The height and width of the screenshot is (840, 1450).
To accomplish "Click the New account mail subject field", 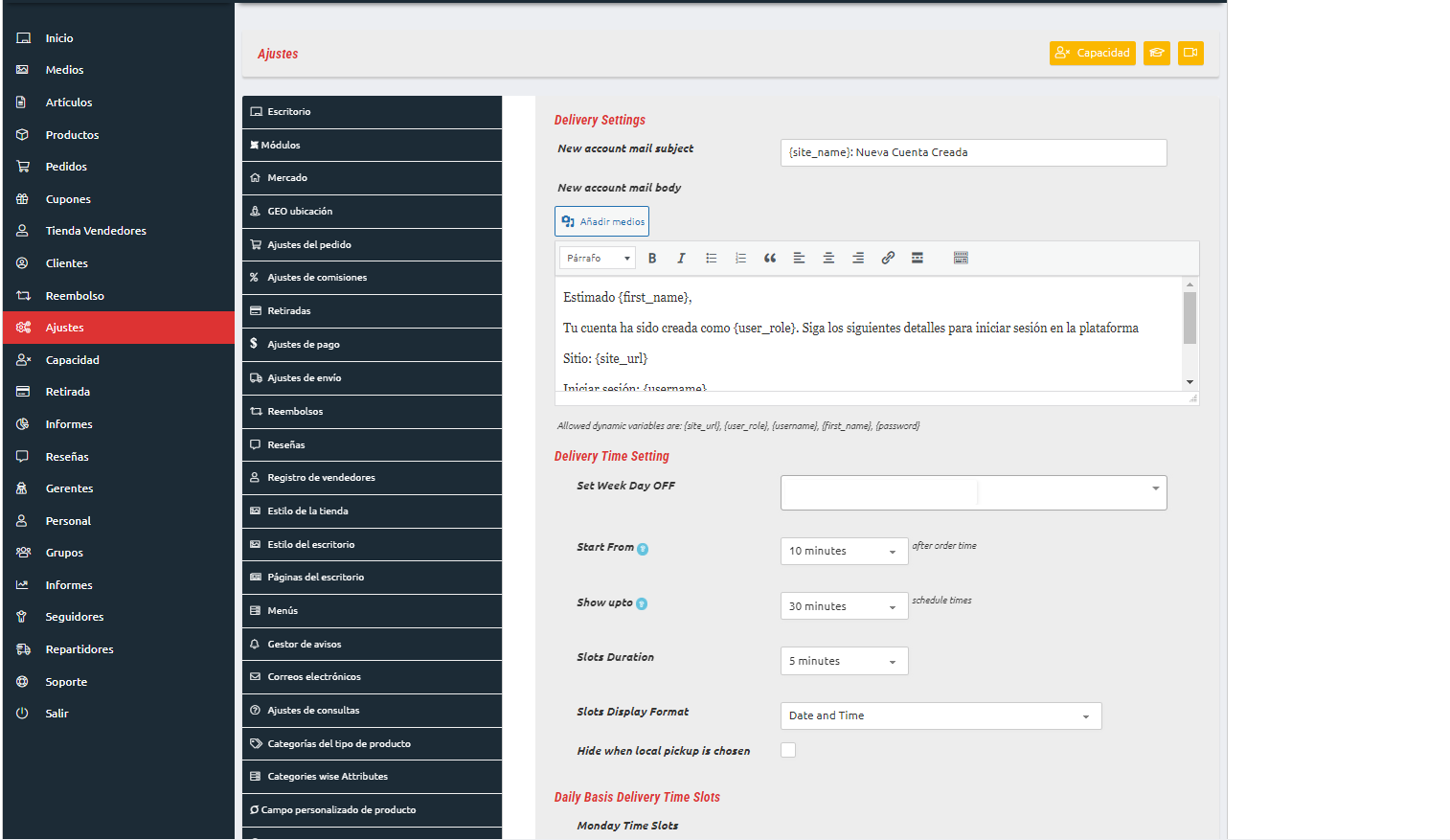I will coord(973,153).
